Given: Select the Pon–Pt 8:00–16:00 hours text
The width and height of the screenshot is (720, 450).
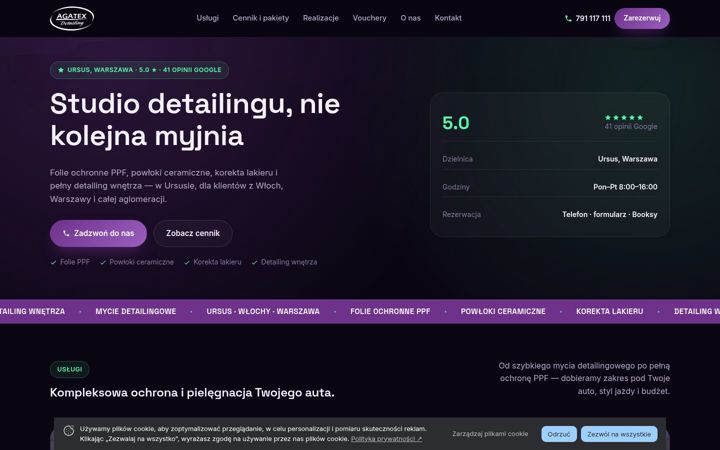Looking at the screenshot, I should [625, 187].
